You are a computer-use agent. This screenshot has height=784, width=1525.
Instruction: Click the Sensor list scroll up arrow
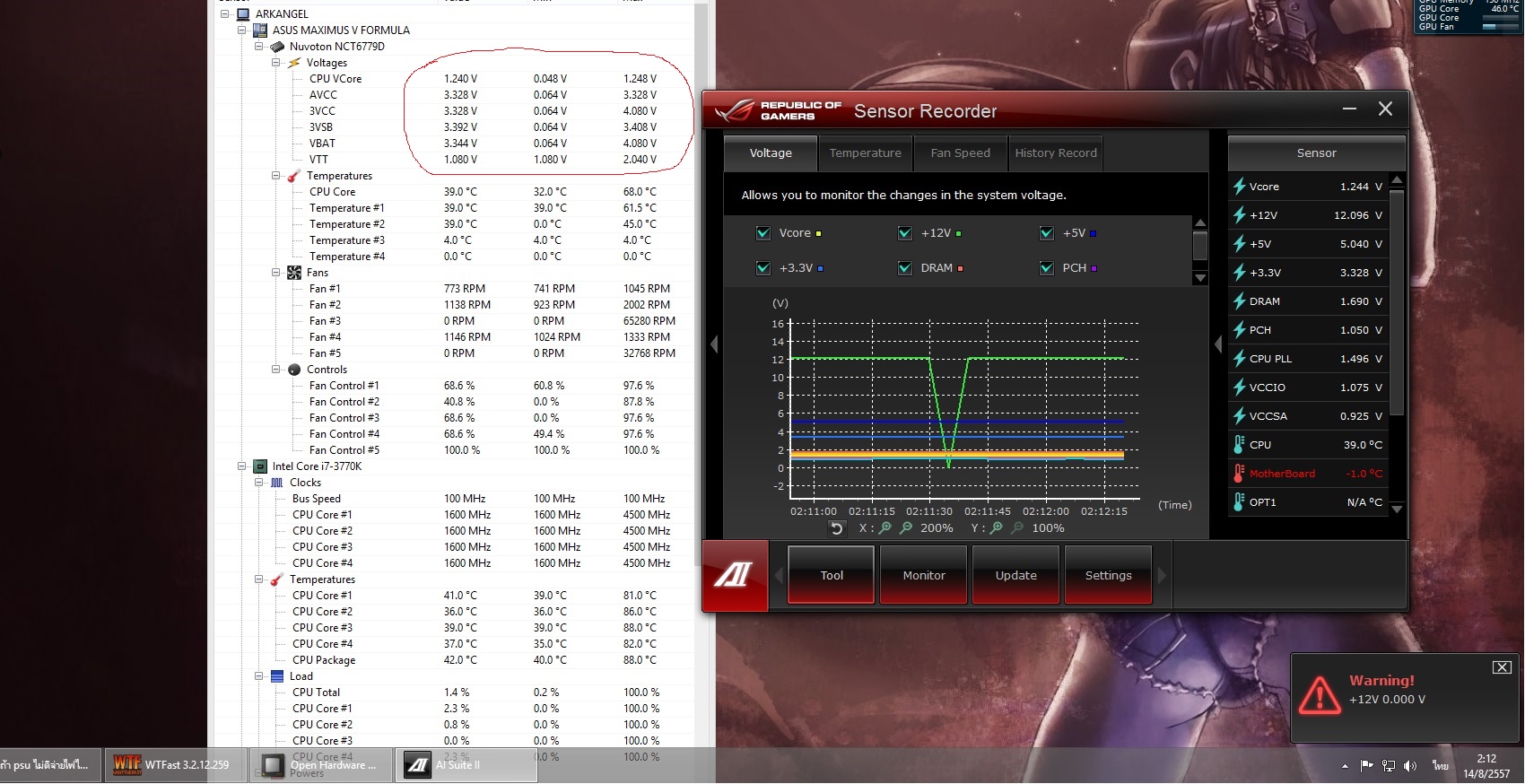pyautogui.click(x=1397, y=180)
